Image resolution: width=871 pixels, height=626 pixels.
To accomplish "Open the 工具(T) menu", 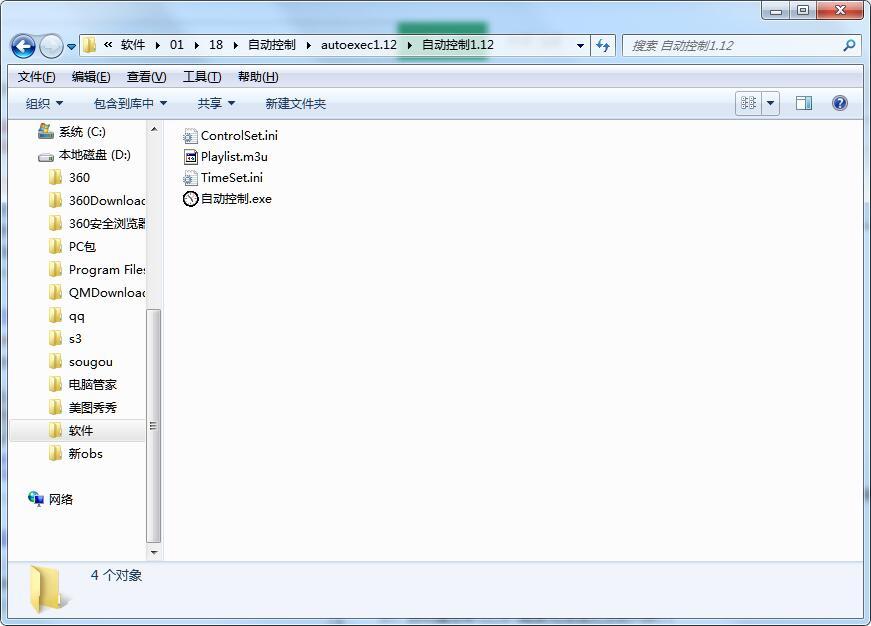I will (x=202, y=77).
